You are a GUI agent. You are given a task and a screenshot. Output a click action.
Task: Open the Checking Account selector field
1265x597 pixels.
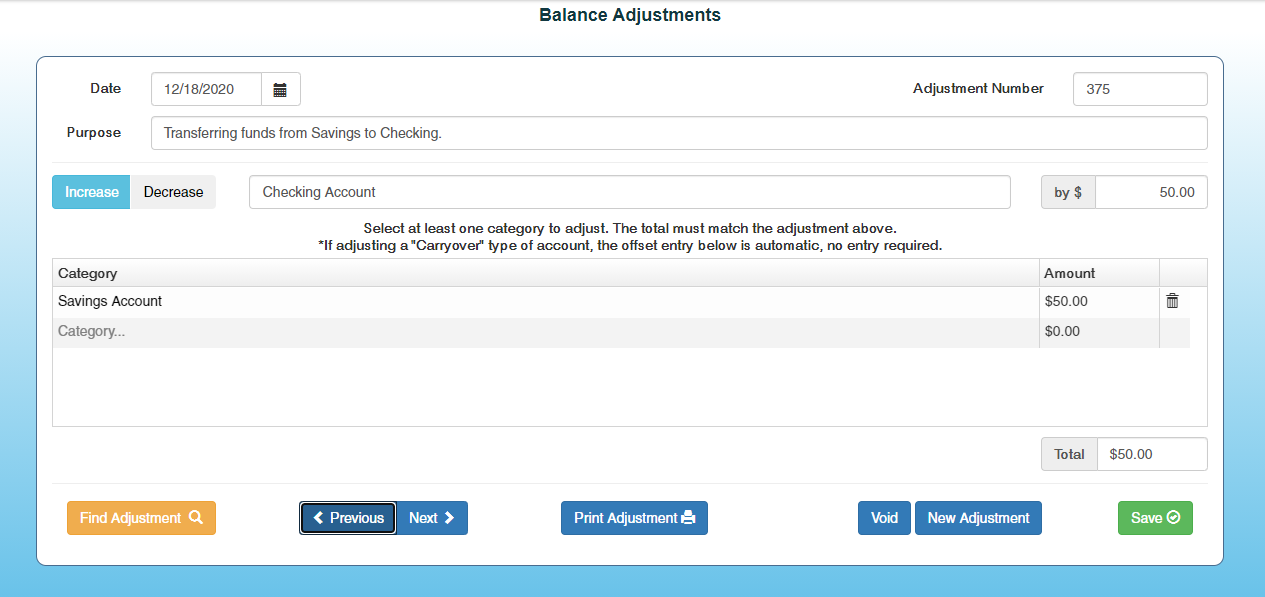[x=629, y=192]
